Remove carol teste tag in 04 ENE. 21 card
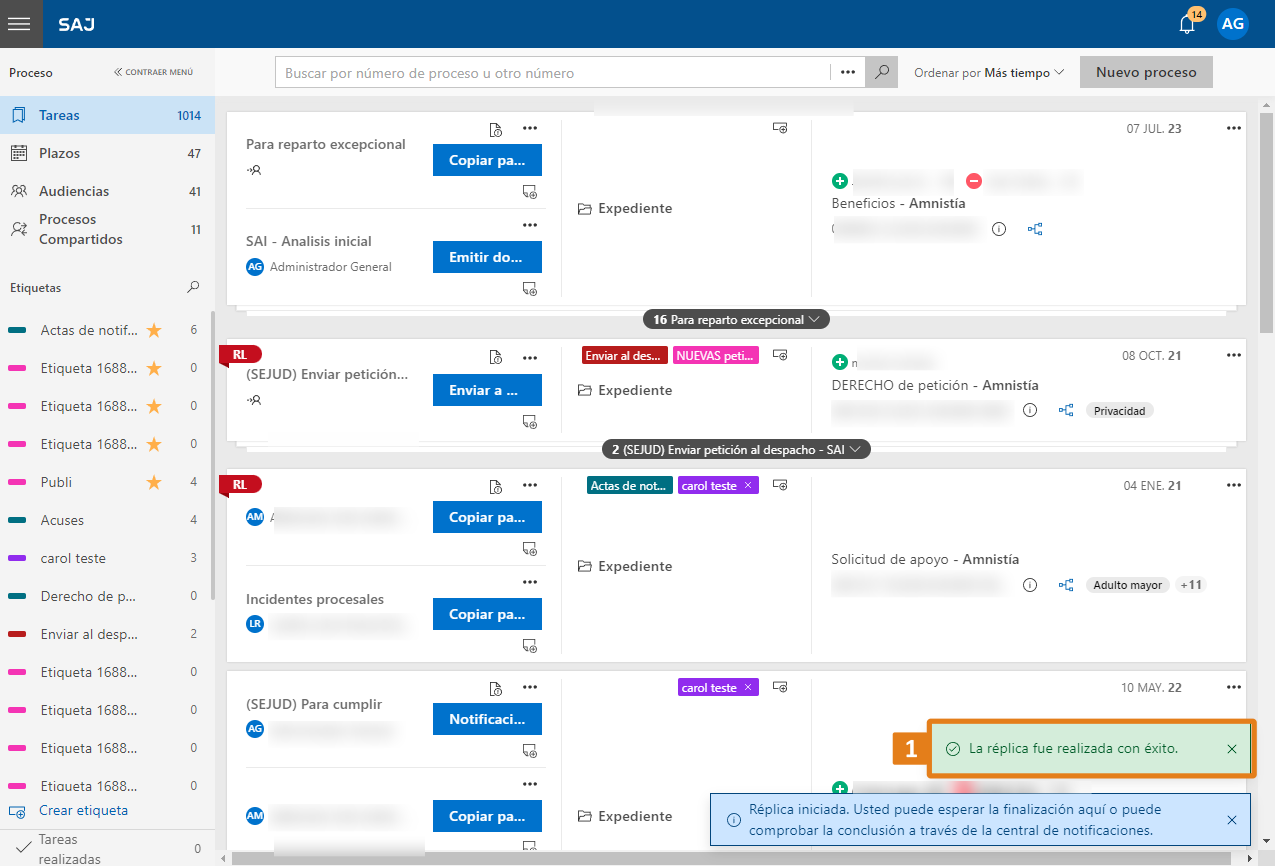The image size is (1275, 866). (748, 486)
